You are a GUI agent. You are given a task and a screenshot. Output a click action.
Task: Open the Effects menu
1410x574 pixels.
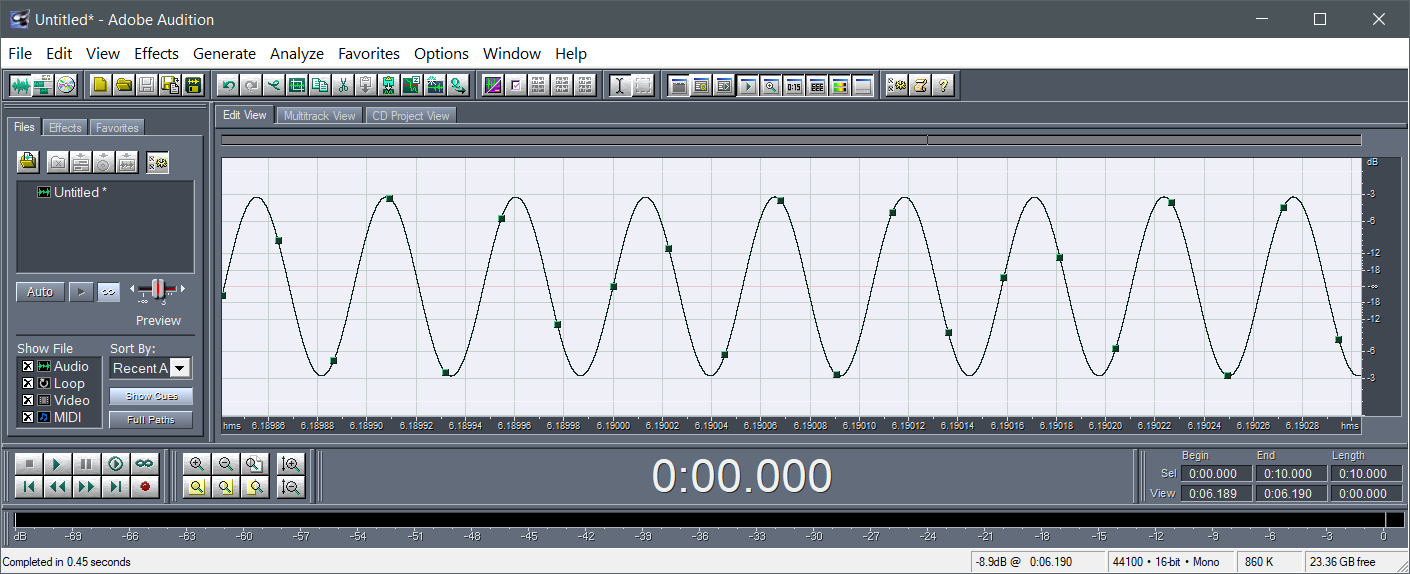pos(156,54)
